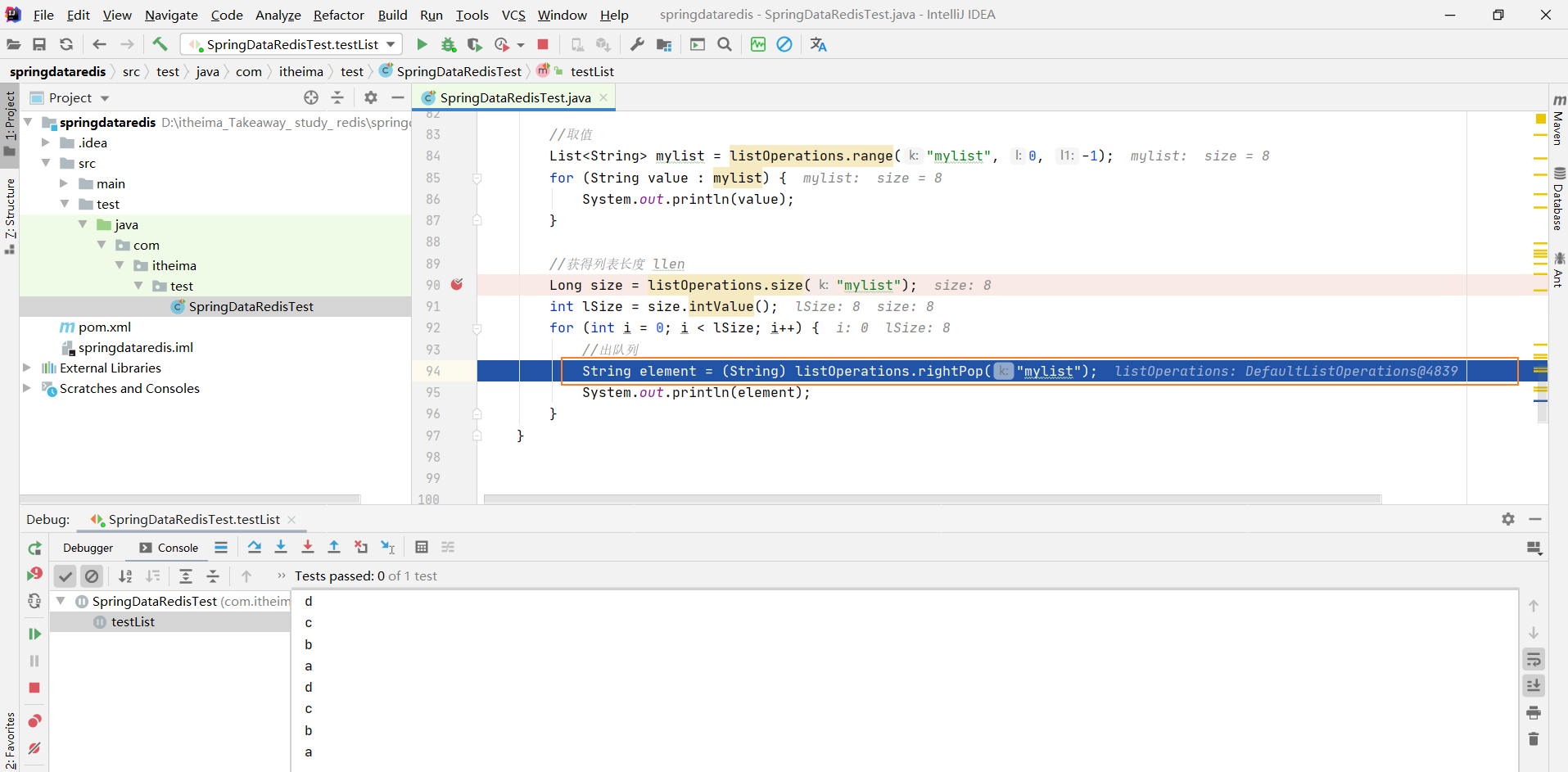This screenshot has height=772, width=1568.
Task: Click testList breadcrumb item
Action: 592,71
